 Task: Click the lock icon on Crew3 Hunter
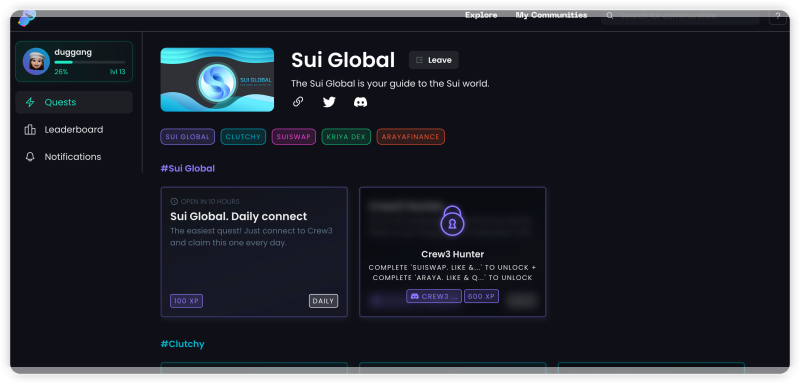[x=452, y=220]
